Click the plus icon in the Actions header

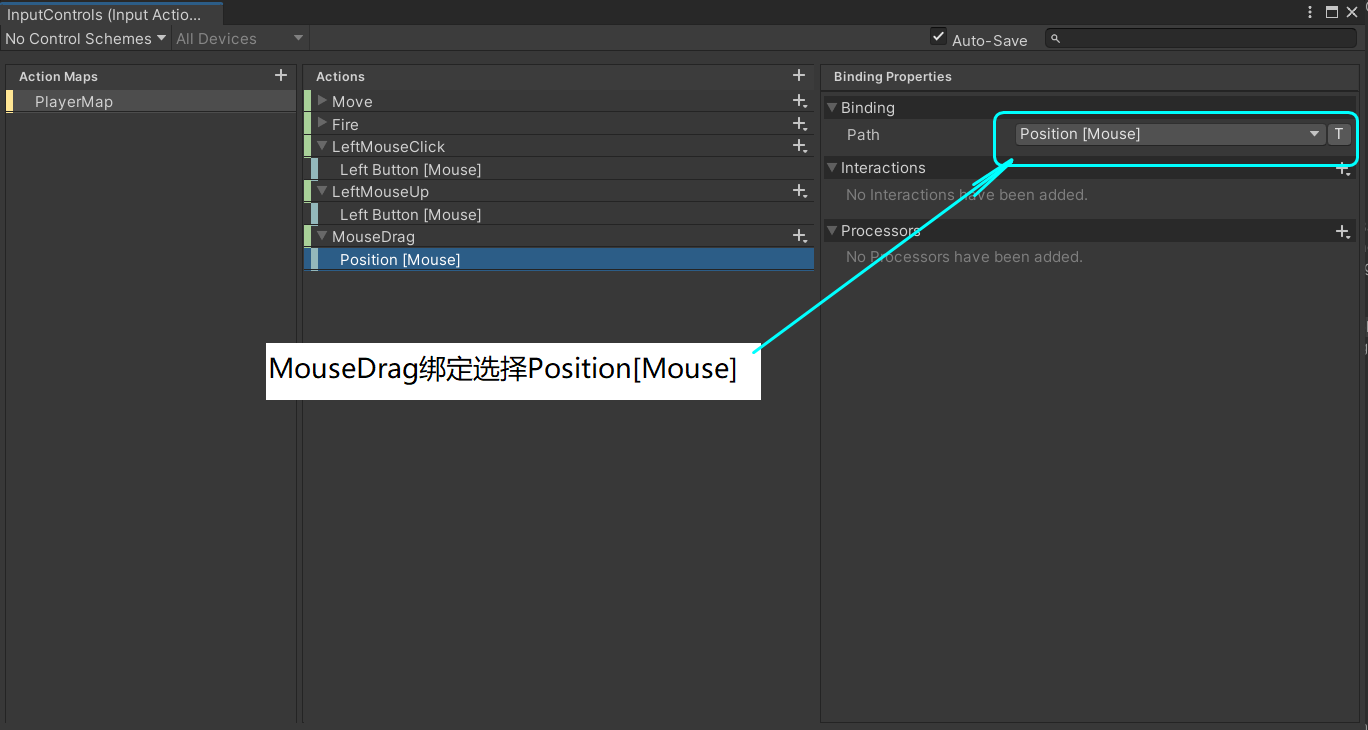tap(799, 75)
